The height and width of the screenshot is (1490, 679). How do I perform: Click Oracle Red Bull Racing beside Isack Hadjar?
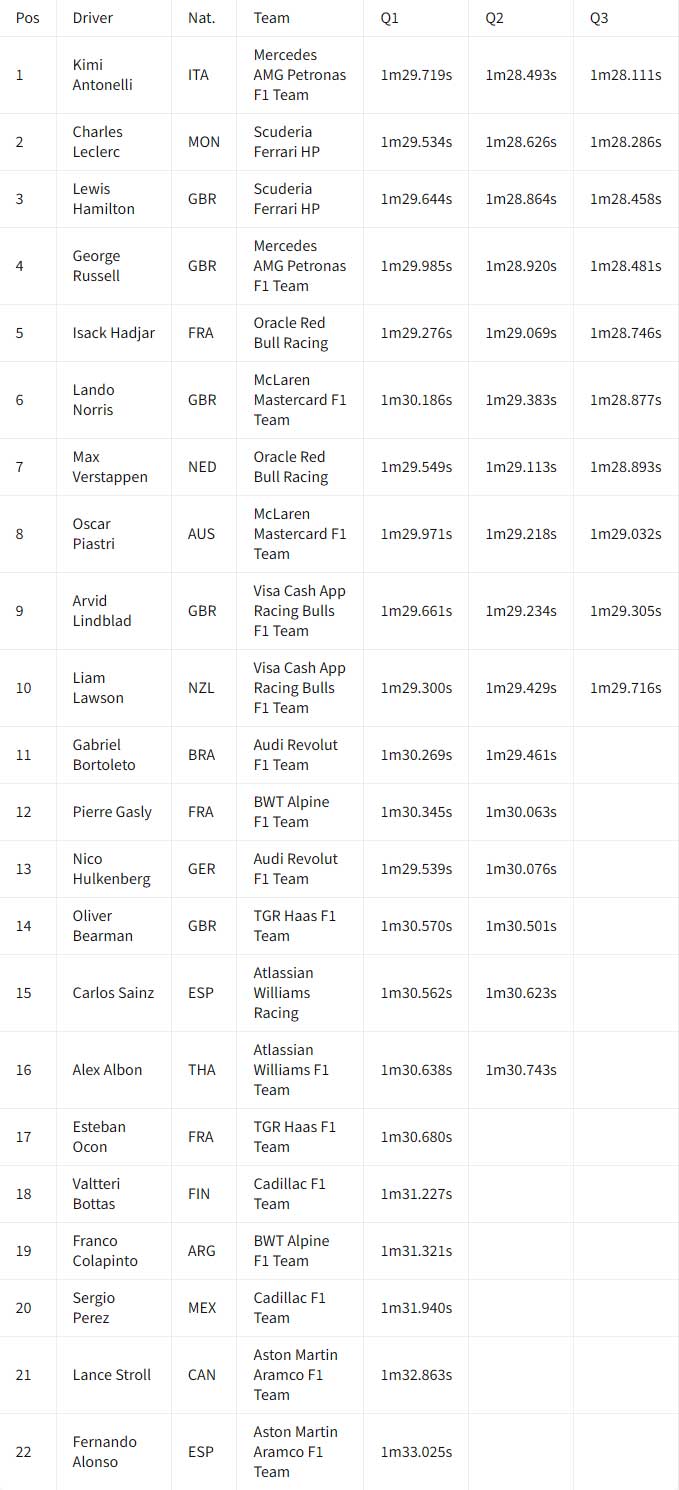point(291,333)
